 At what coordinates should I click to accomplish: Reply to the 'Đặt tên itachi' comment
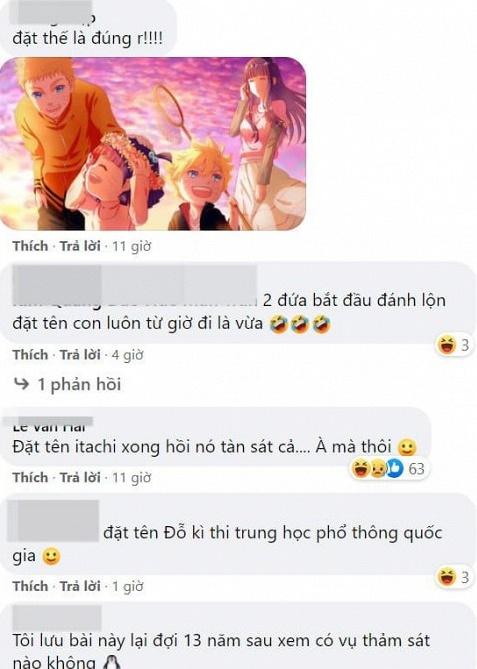point(80,477)
